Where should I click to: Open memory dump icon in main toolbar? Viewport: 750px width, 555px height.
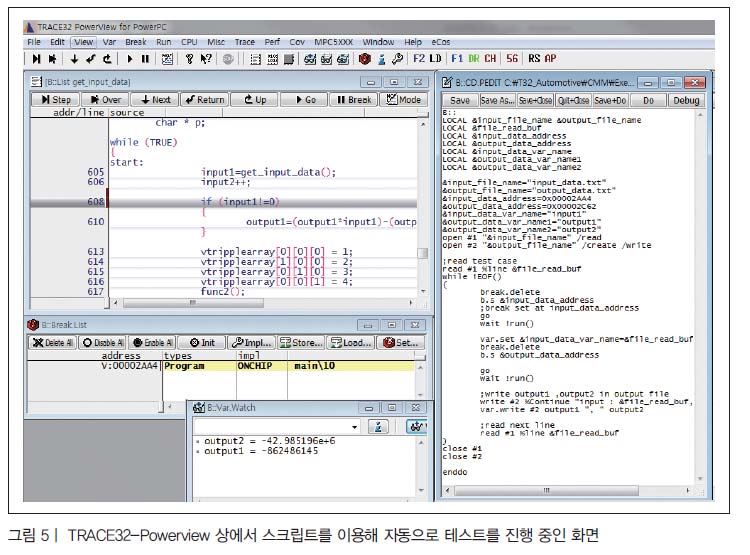273,59
